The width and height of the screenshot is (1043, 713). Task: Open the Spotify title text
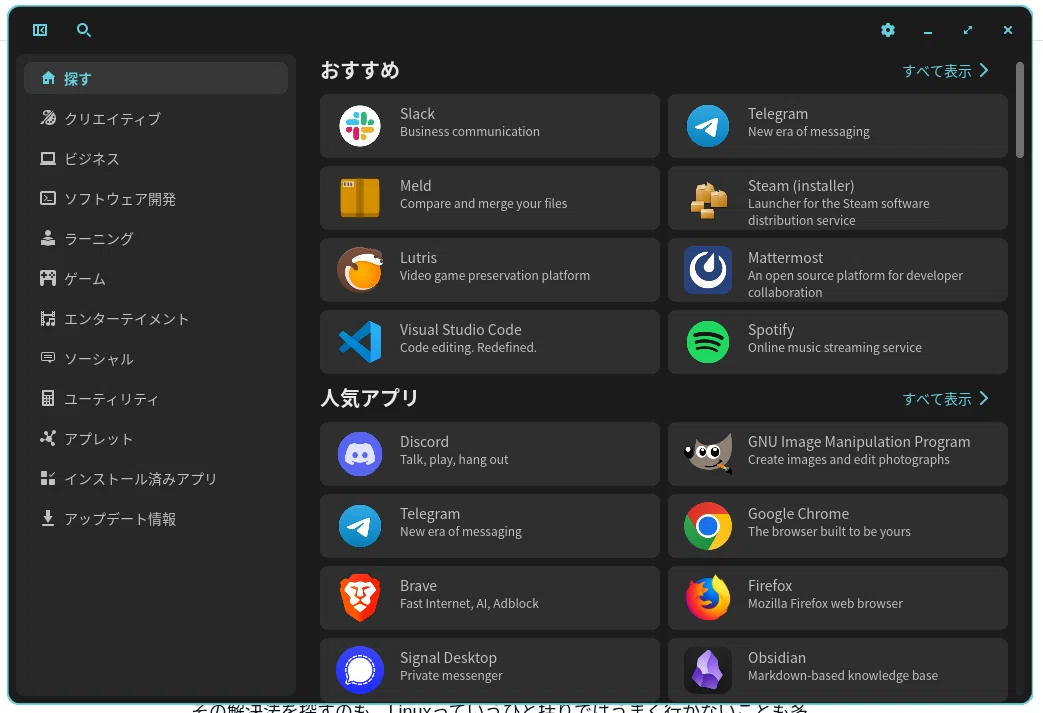[770, 331]
